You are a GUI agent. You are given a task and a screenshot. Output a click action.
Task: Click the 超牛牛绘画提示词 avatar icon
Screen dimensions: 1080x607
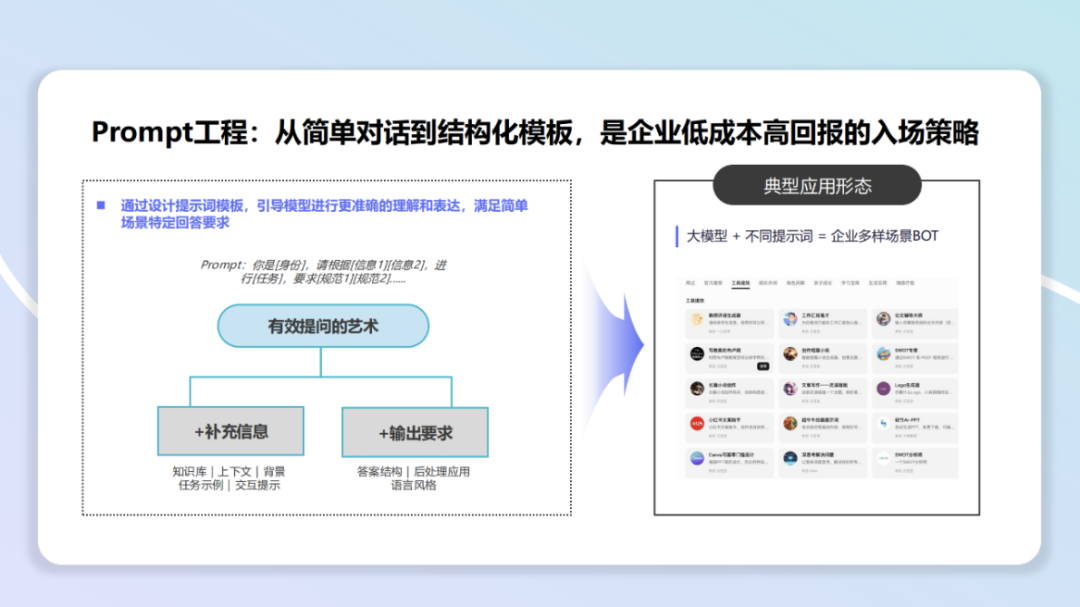pos(790,424)
